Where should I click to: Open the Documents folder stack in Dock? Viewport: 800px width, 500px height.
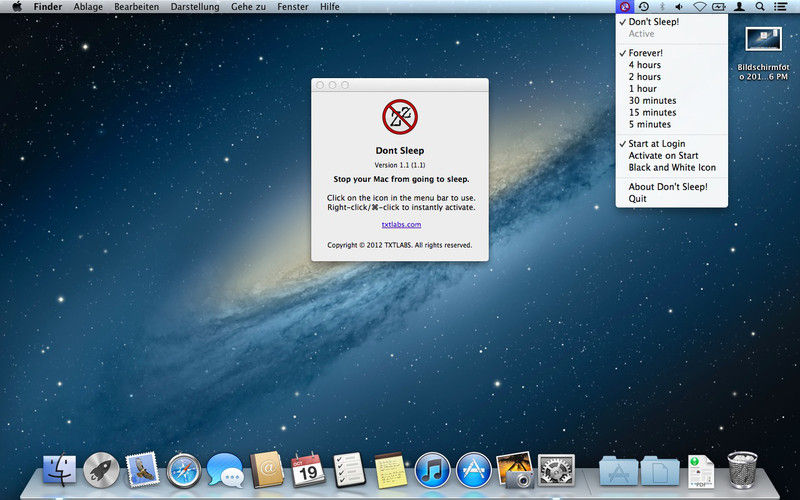(x=660, y=470)
